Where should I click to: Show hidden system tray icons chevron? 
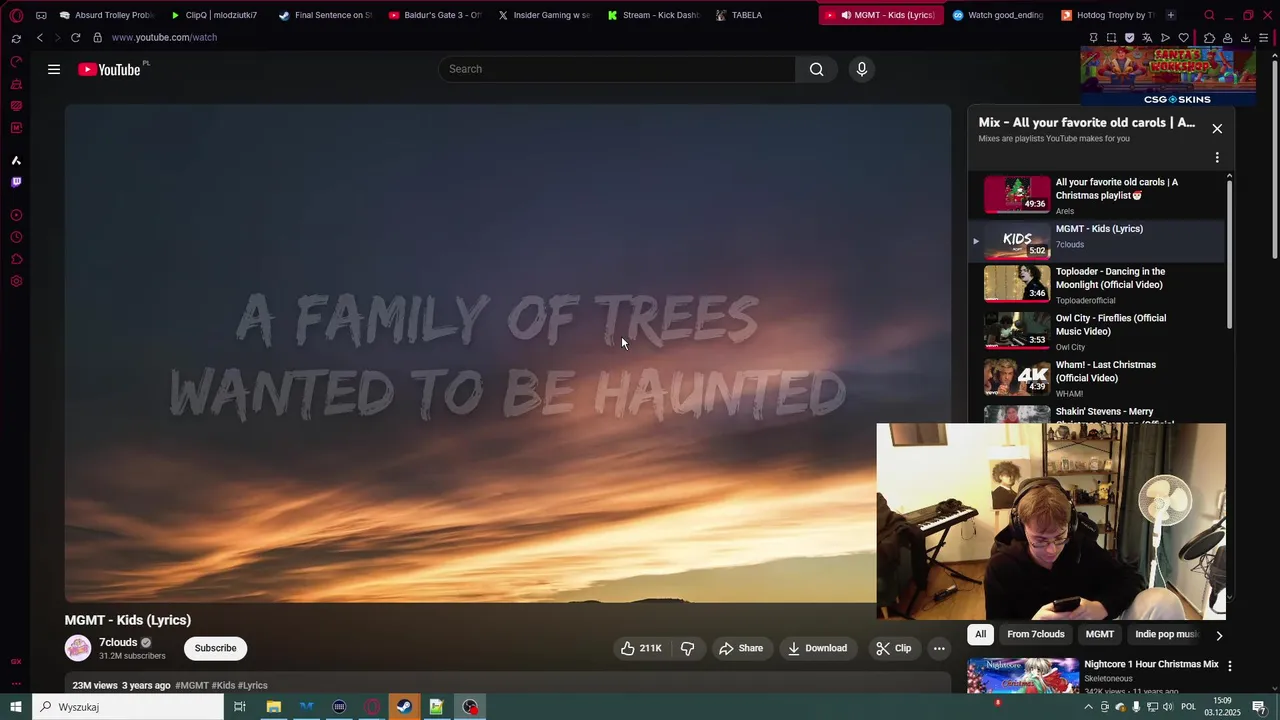click(1088, 707)
